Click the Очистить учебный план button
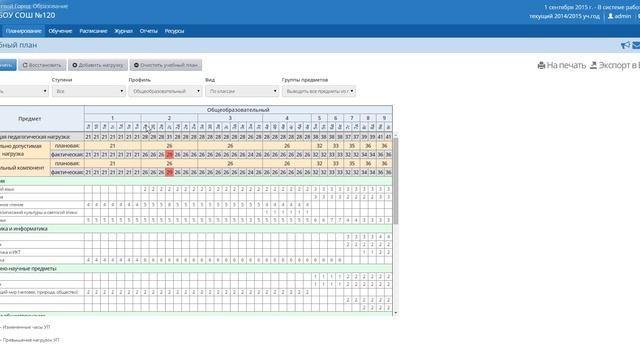Viewport: 640px width, 360px height. tap(166, 65)
